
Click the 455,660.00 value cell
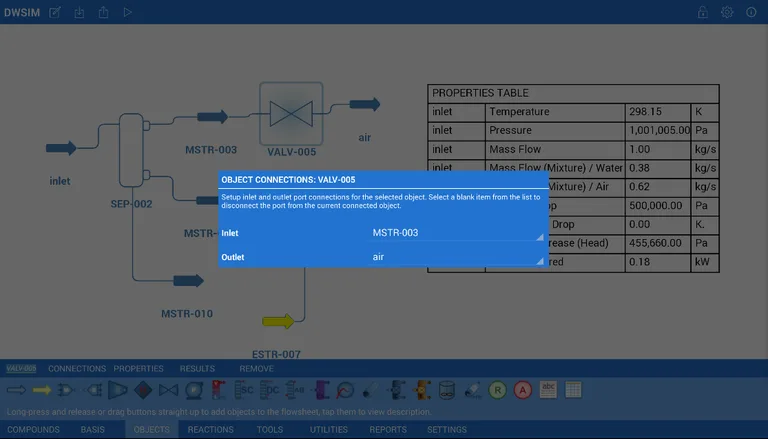[658, 243]
